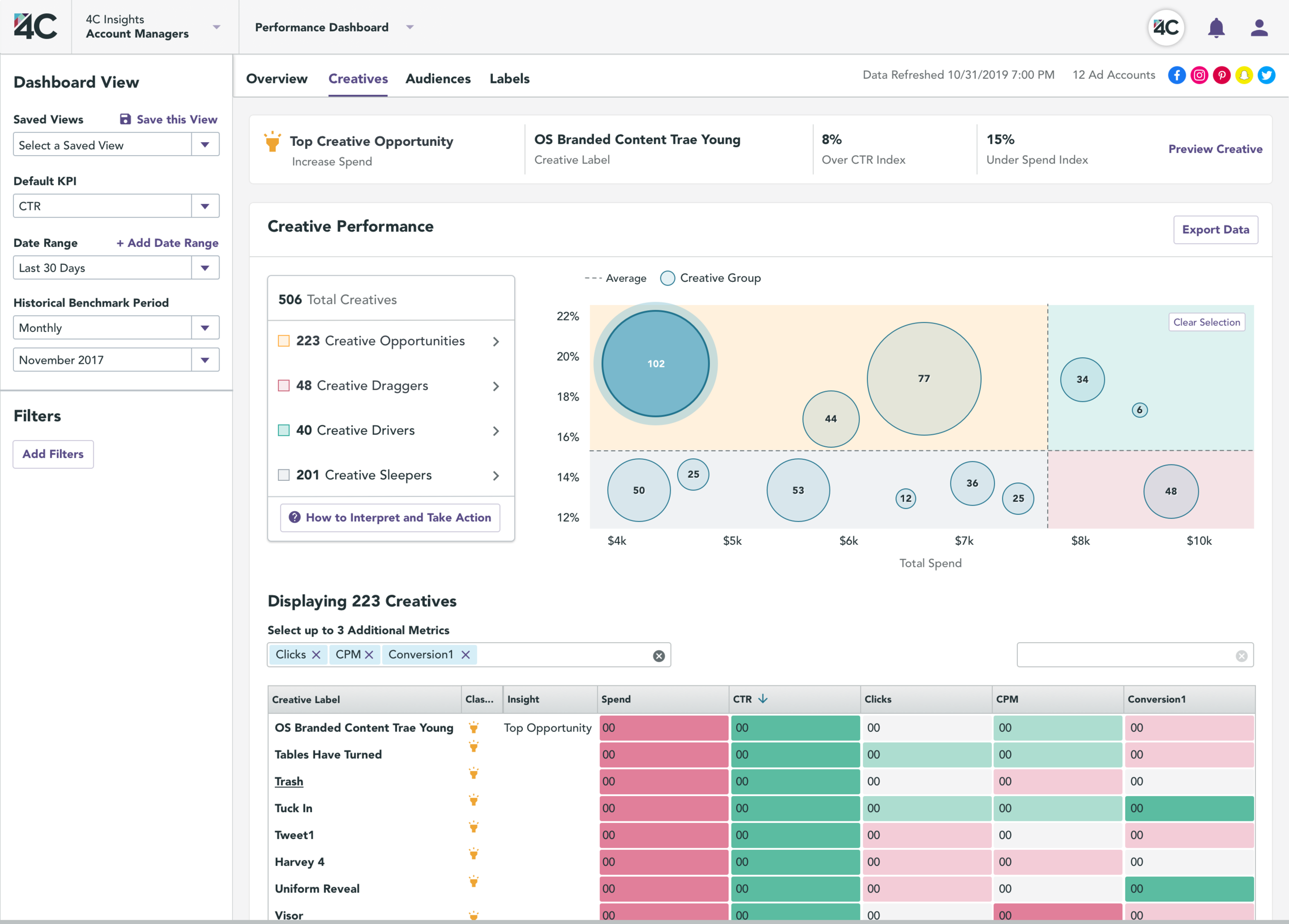Click the Twitter account icon

(1266, 75)
